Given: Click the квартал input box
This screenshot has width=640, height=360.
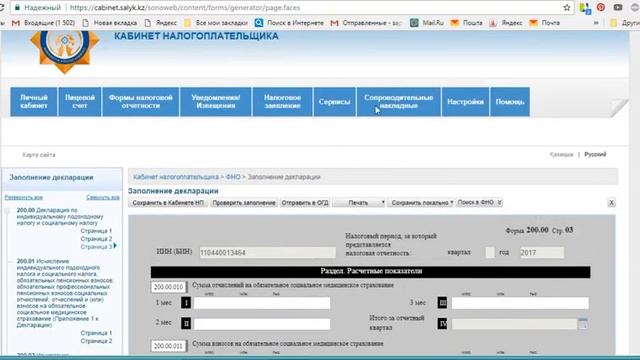Looking at the screenshot, I should click(490, 252).
